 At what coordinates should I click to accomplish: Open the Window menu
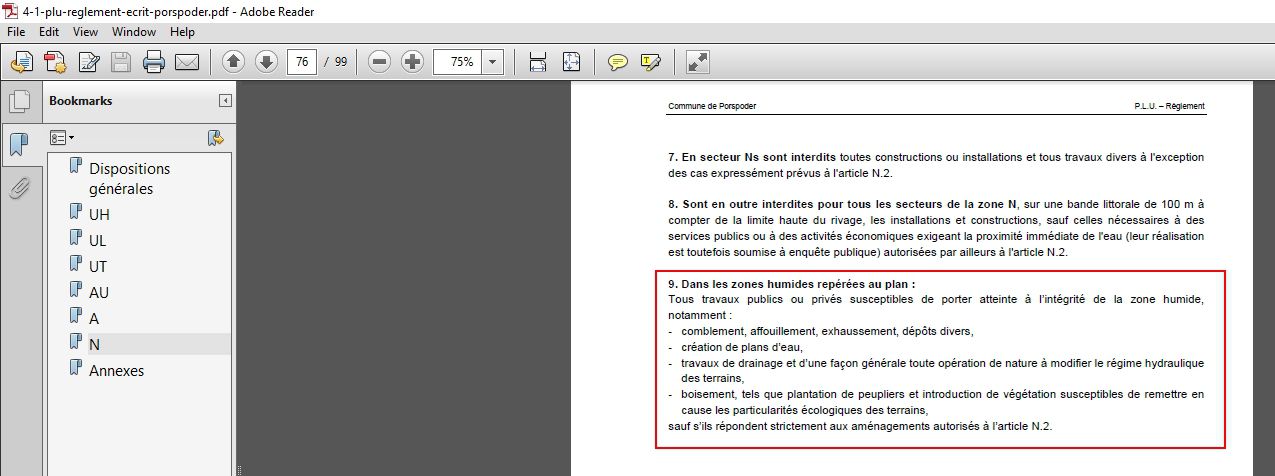(x=134, y=32)
